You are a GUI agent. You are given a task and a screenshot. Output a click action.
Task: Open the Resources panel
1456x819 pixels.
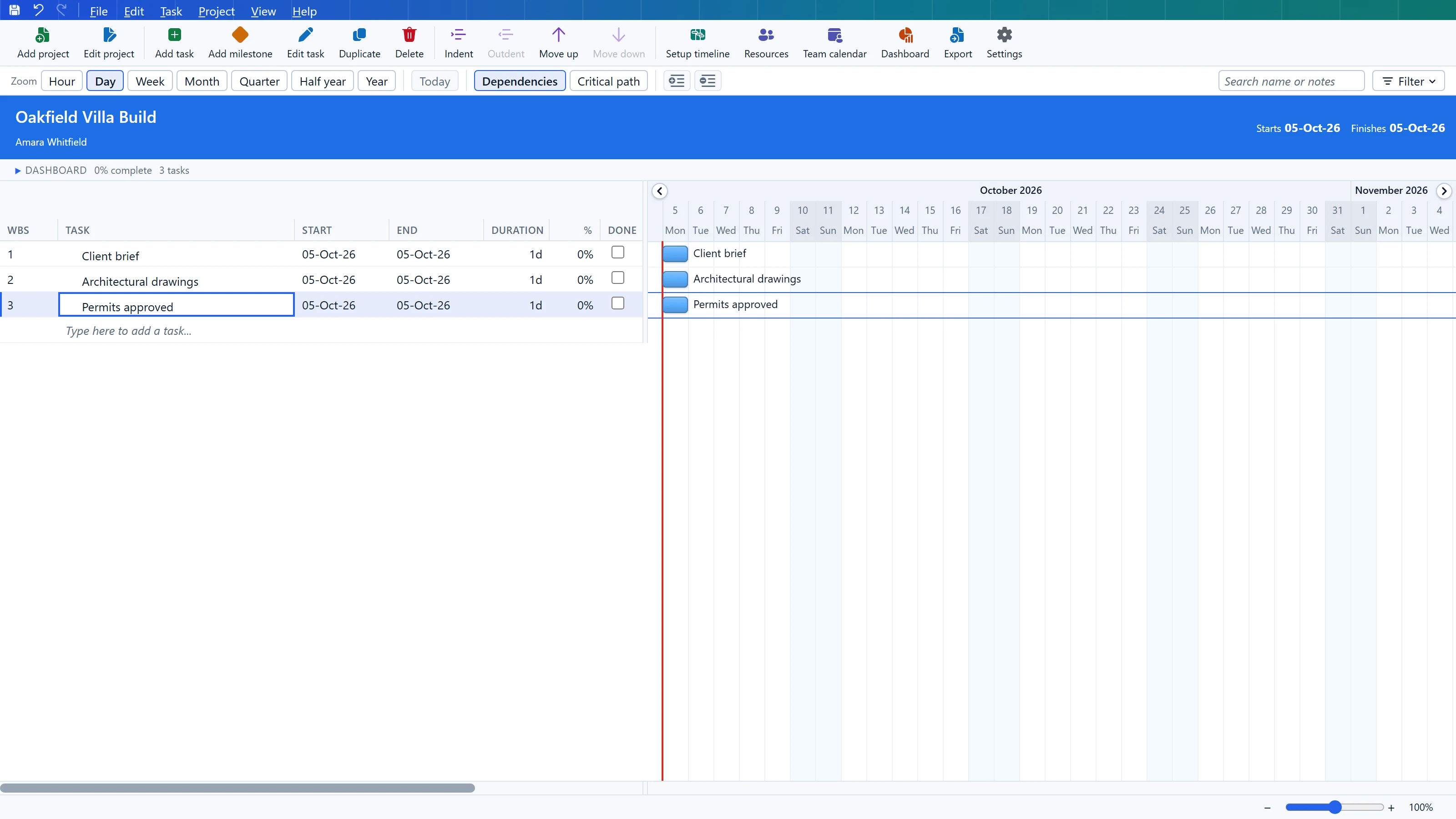point(766,43)
